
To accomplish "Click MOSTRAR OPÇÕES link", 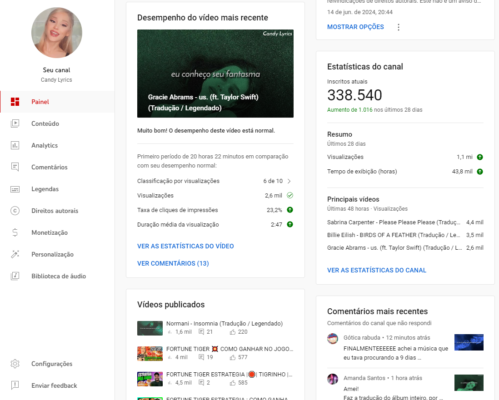I will pos(355,27).
